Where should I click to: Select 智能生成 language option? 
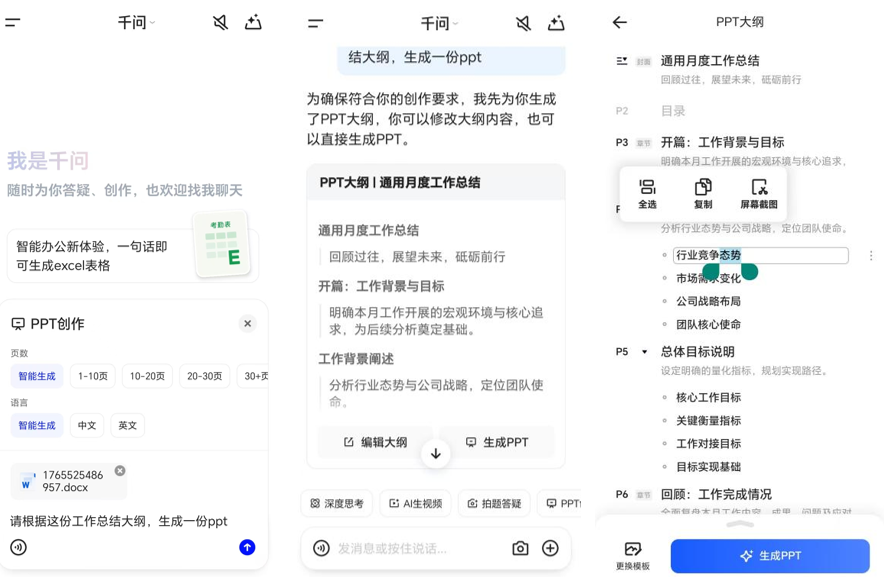37,425
